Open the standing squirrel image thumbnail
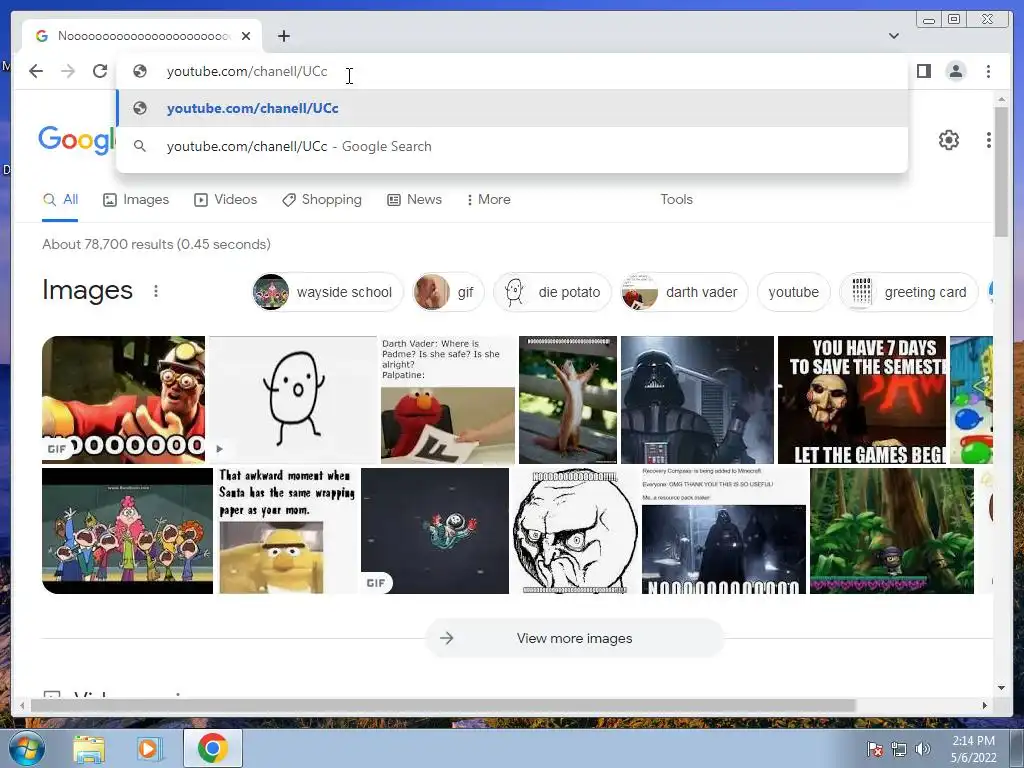Screen dimensions: 1024x768 (568, 400)
